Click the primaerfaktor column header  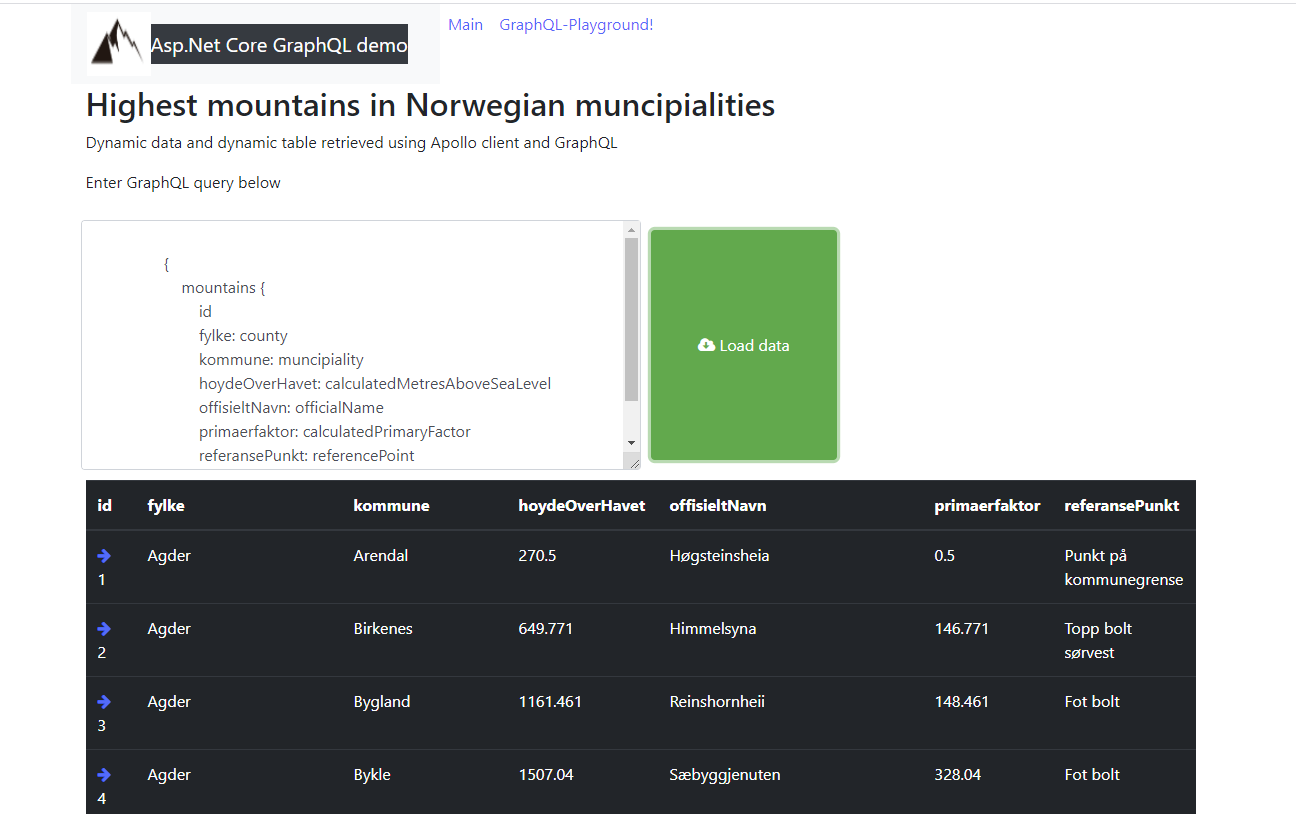point(987,506)
